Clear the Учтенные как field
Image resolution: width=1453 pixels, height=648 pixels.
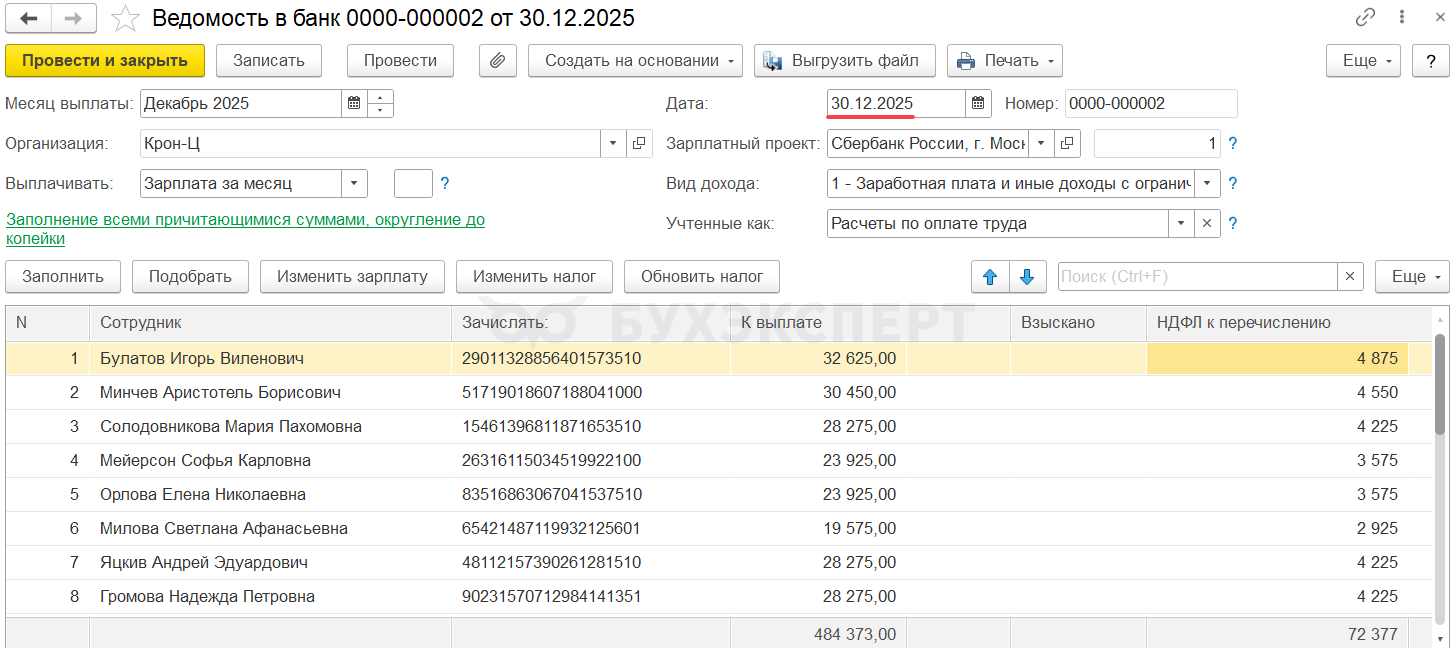pos(1207,223)
